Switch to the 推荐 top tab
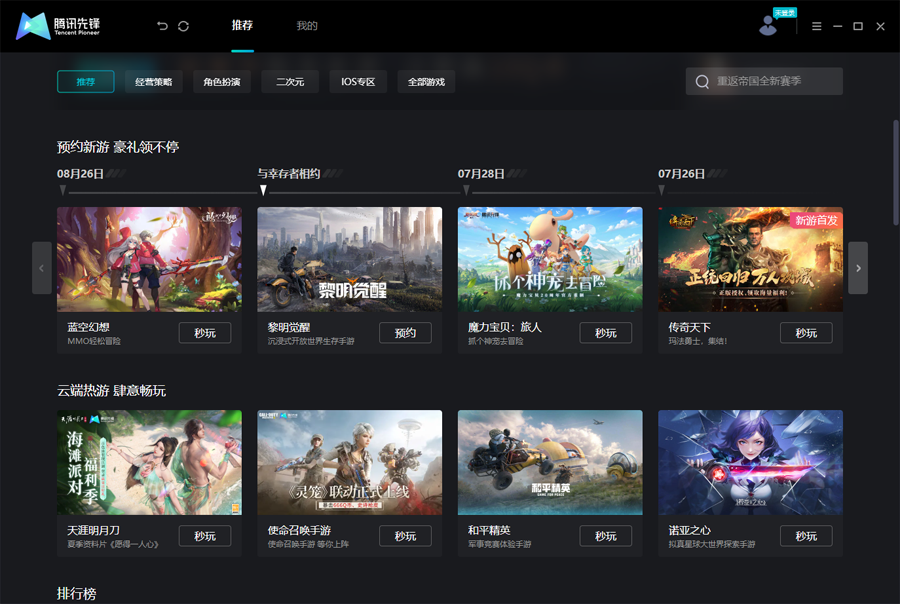This screenshot has height=604, width=900. click(x=242, y=25)
